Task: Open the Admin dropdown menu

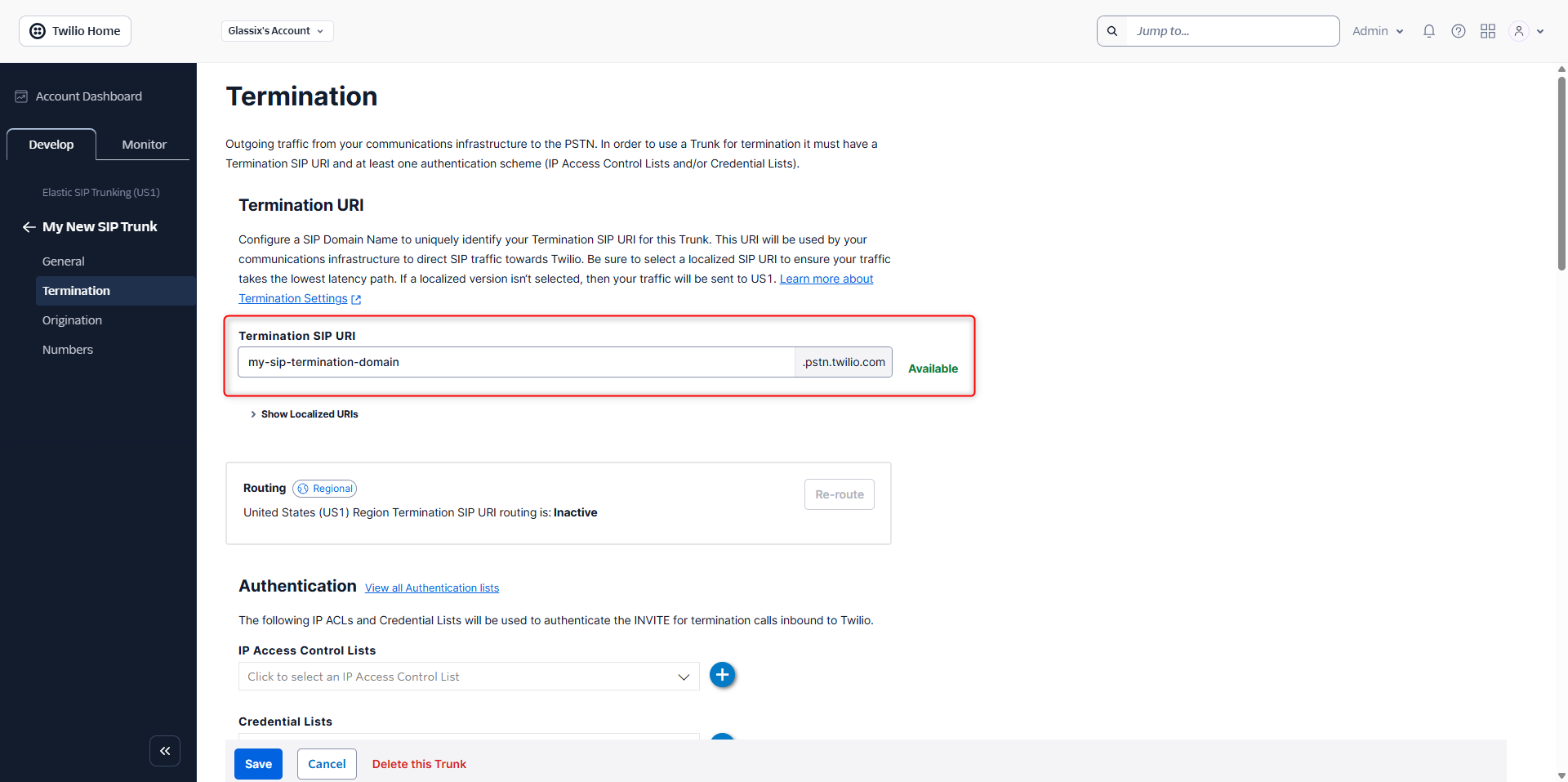Action: point(1378,31)
